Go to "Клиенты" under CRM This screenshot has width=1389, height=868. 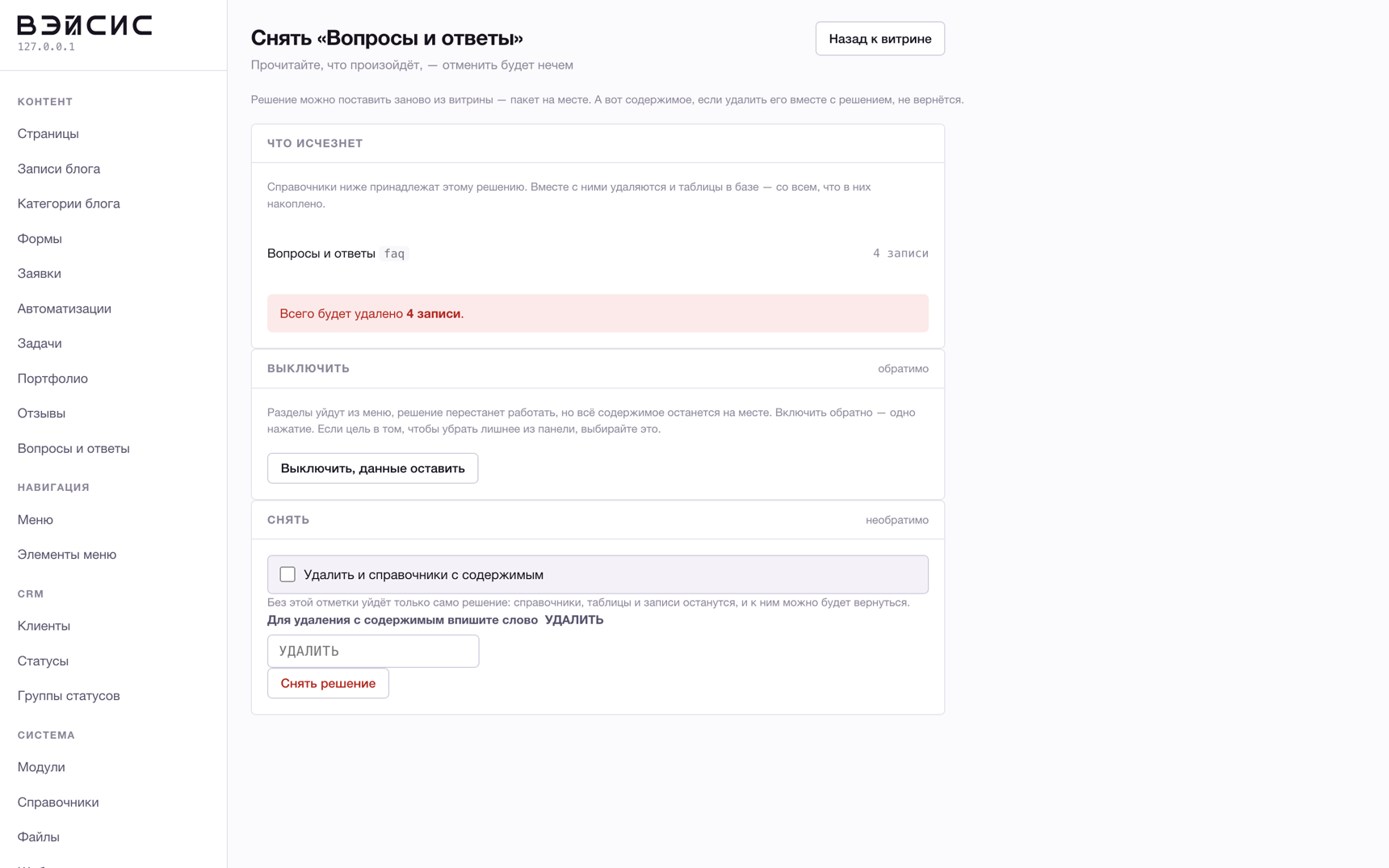click(44, 626)
